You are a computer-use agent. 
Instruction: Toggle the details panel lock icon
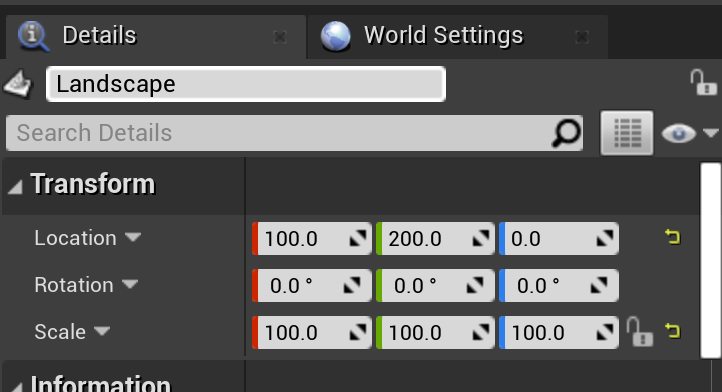[x=703, y=82]
